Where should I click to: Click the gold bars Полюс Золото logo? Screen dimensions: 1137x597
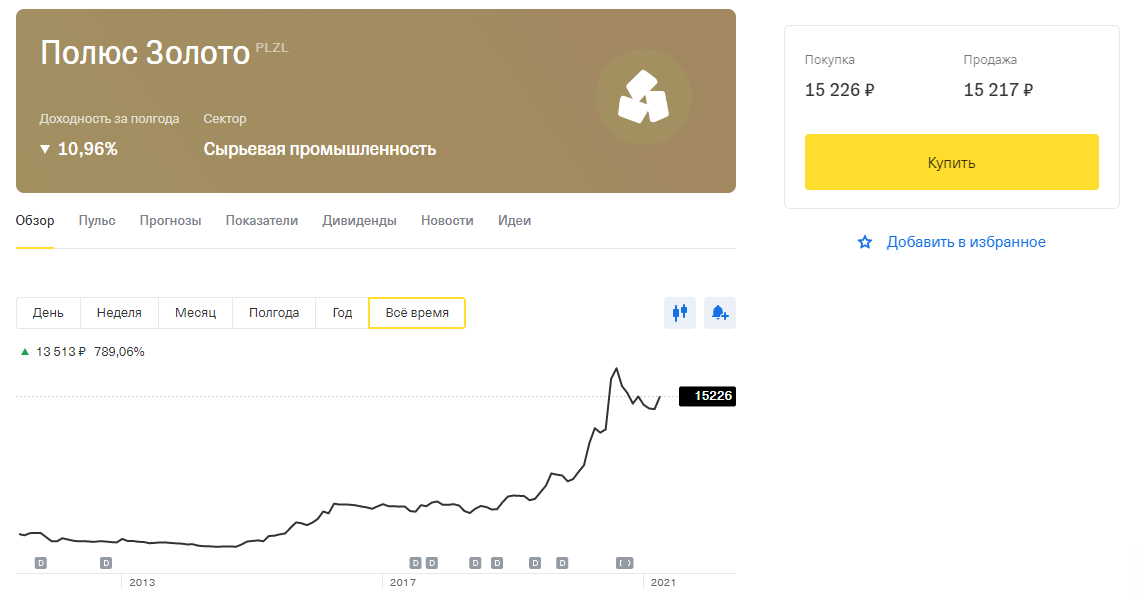644,96
